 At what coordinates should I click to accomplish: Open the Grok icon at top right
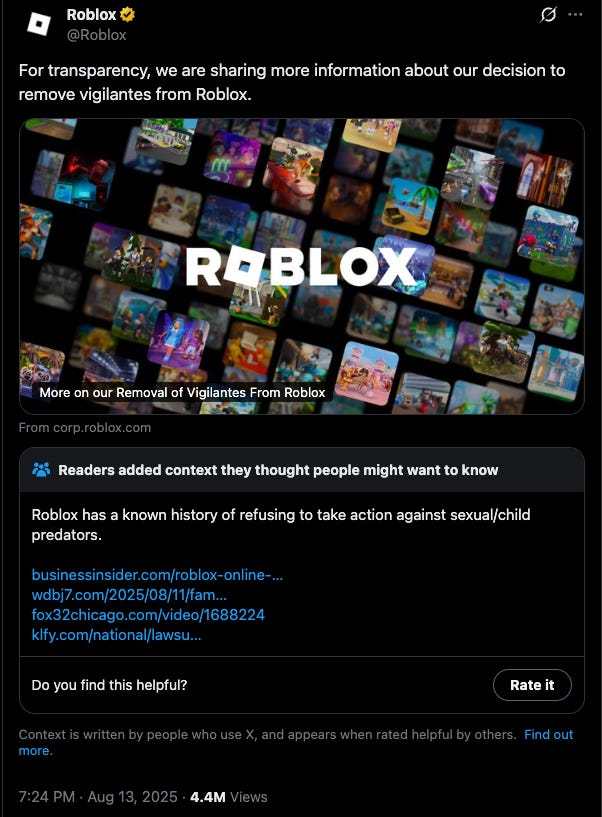point(548,15)
